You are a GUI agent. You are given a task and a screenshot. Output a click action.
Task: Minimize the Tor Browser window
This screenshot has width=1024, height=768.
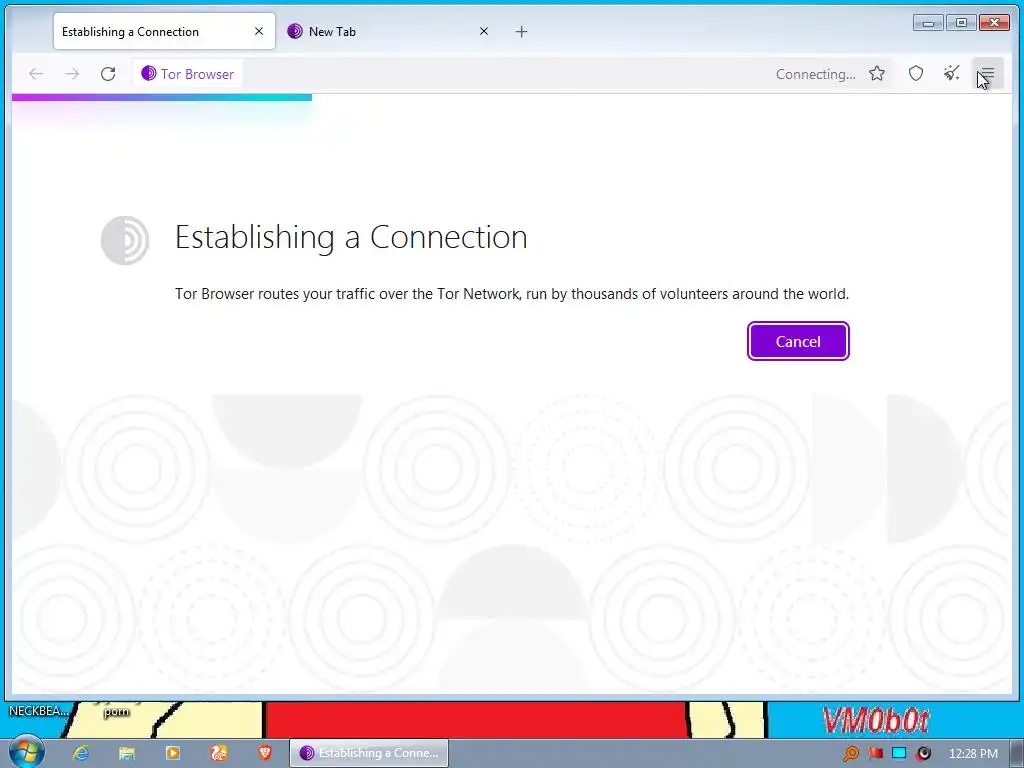928,23
